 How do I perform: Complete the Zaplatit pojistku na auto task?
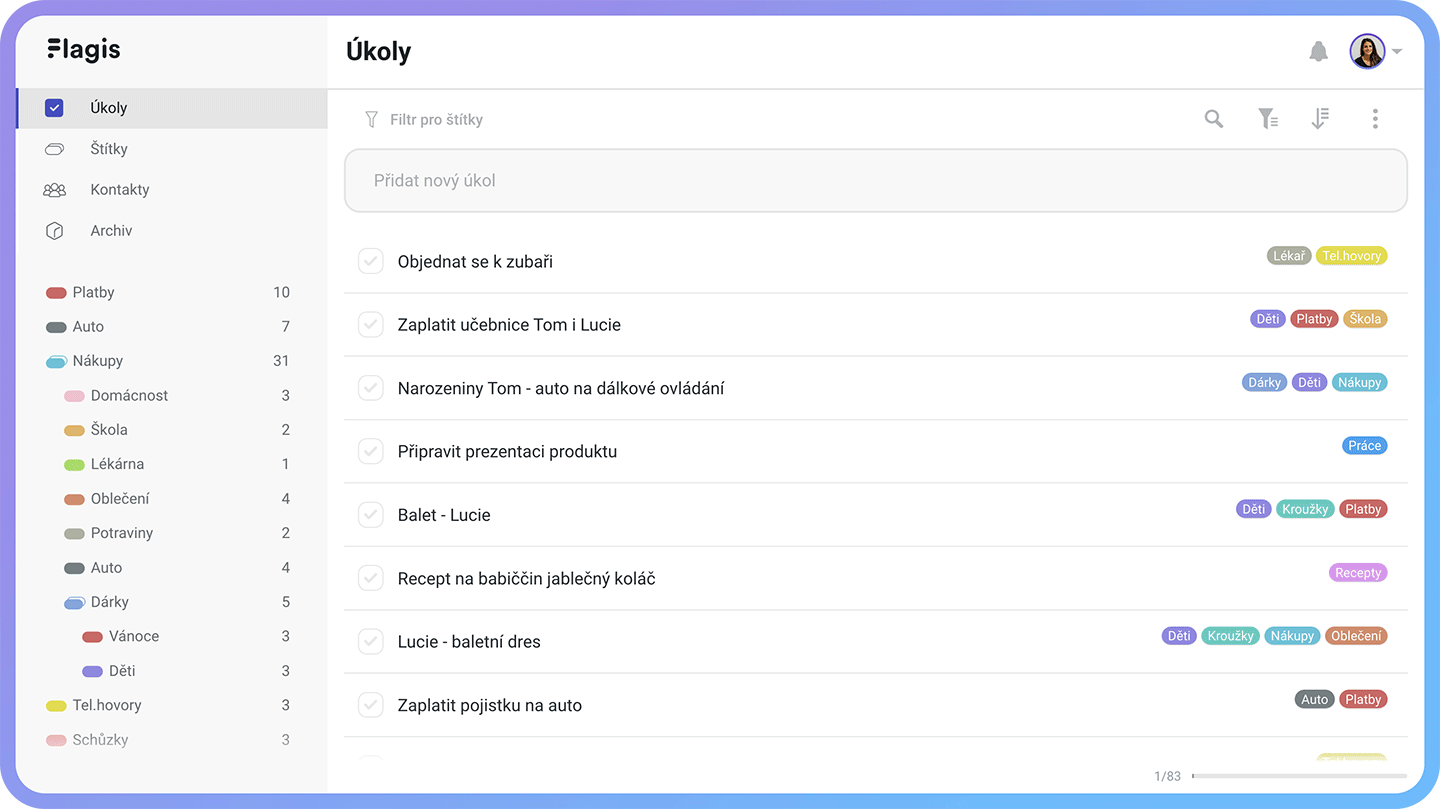click(x=371, y=705)
